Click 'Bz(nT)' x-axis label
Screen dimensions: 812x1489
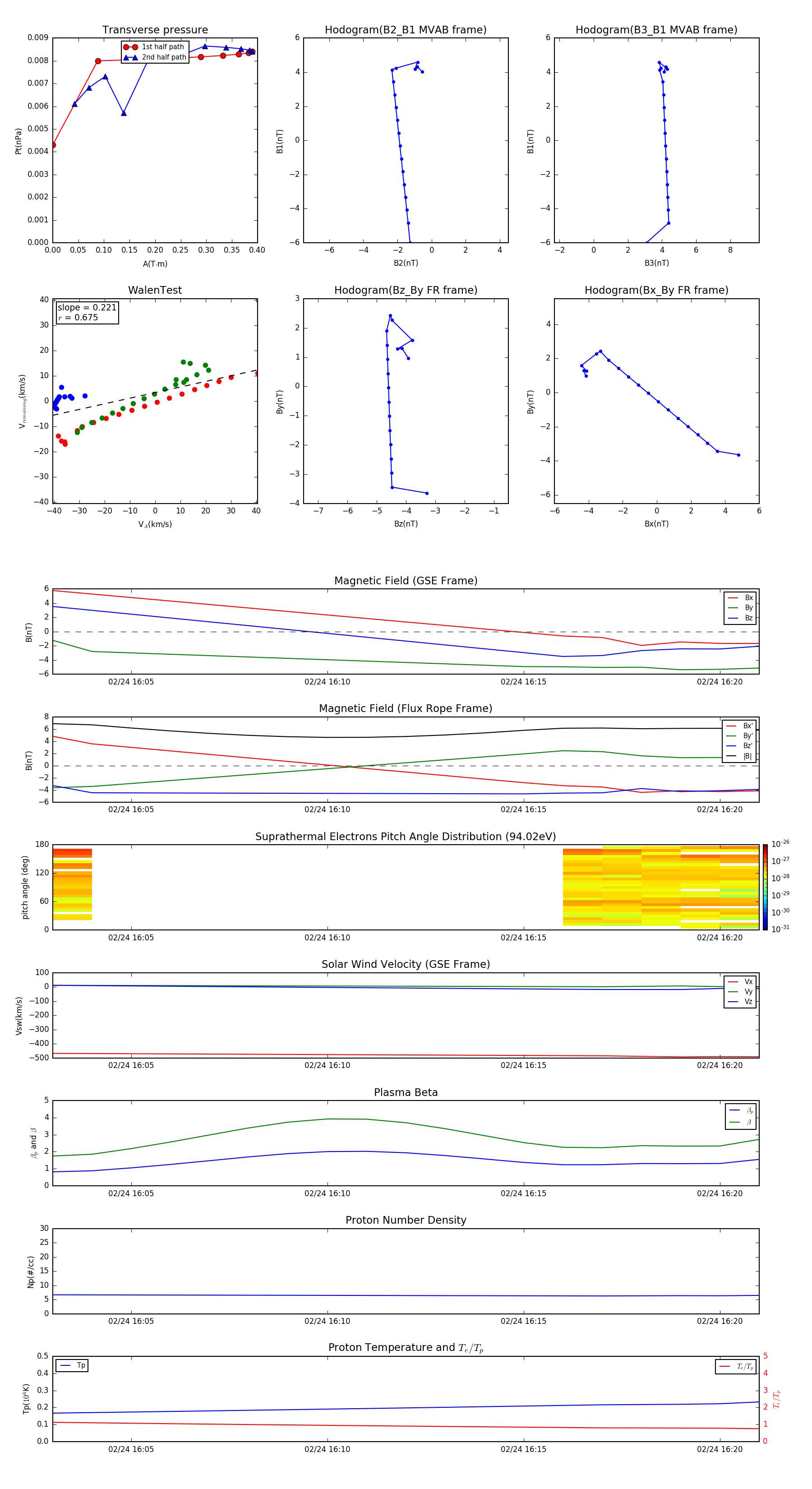pyautogui.click(x=406, y=524)
